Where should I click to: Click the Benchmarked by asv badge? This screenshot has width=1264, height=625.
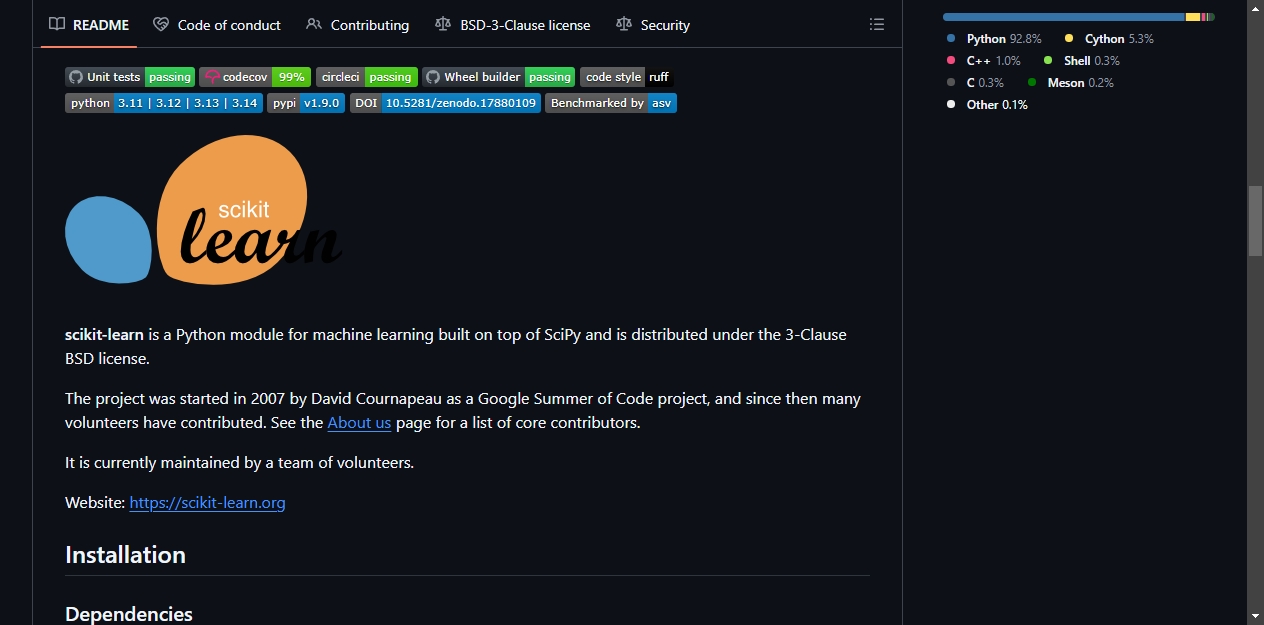tap(611, 103)
